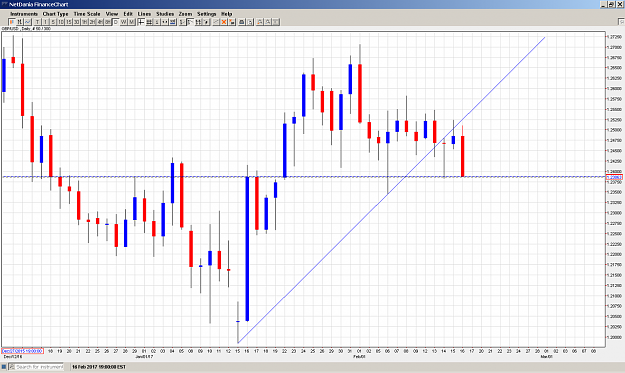625x373 pixels.
Task: Click the two-dots toolbar icon
Action: 165,22
